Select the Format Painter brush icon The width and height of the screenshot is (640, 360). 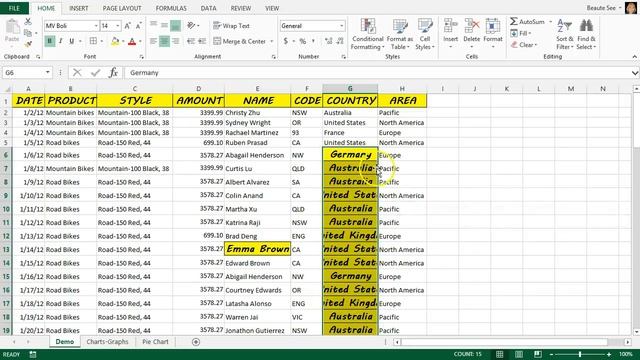pos(28,44)
